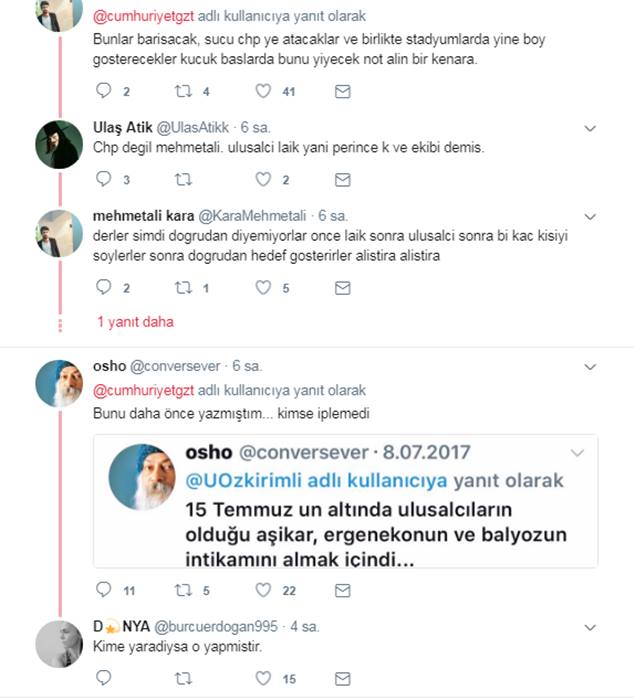Retweet the top tweet with 4 retweets
Screen dimensions: 634x700
pyautogui.click(x=183, y=91)
